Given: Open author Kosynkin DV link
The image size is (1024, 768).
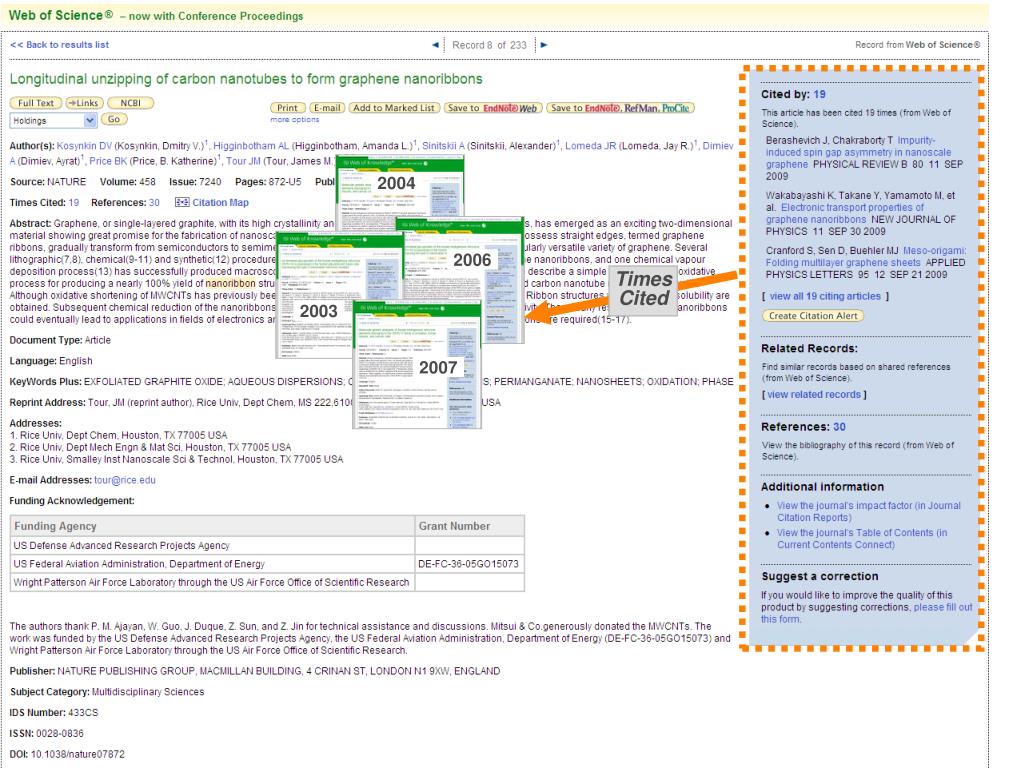Looking at the screenshot, I should (84, 146).
